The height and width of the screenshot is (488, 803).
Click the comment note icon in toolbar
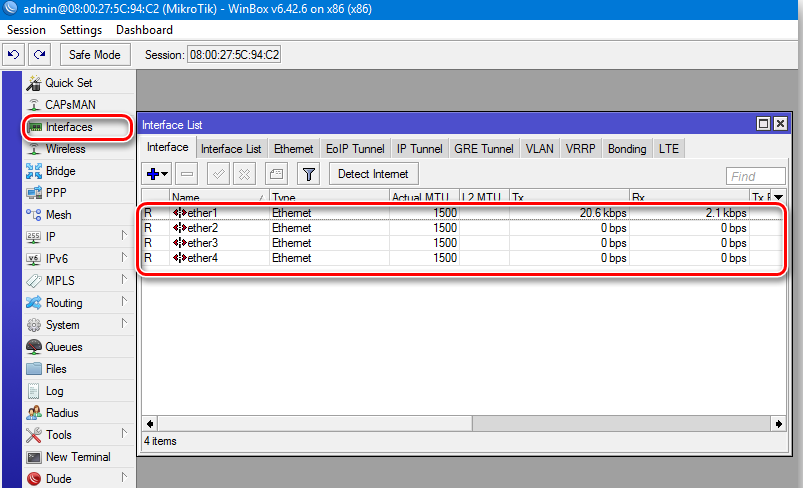coord(276,174)
